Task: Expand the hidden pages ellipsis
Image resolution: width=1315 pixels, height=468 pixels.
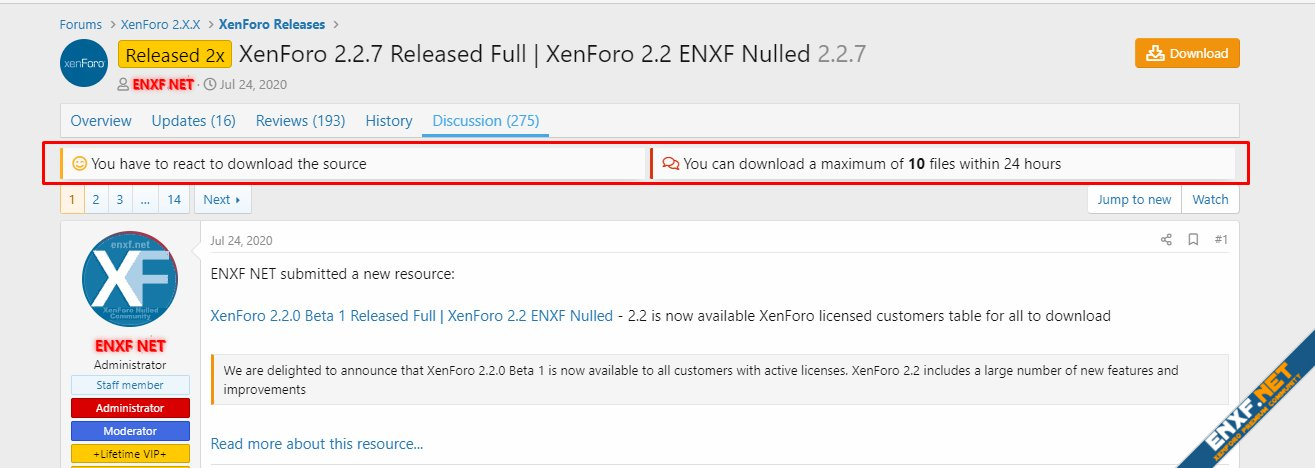Action: (145, 200)
